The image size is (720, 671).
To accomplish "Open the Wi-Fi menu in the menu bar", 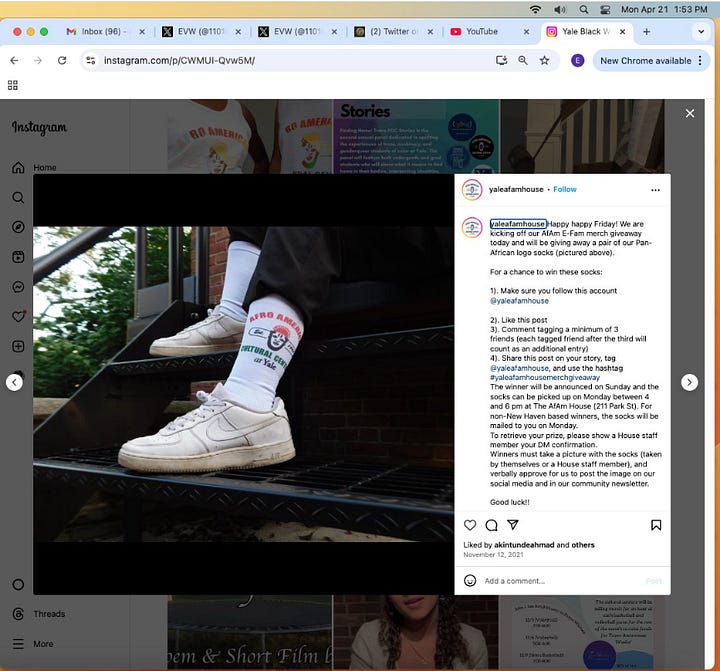I will [x=535, y=9].
